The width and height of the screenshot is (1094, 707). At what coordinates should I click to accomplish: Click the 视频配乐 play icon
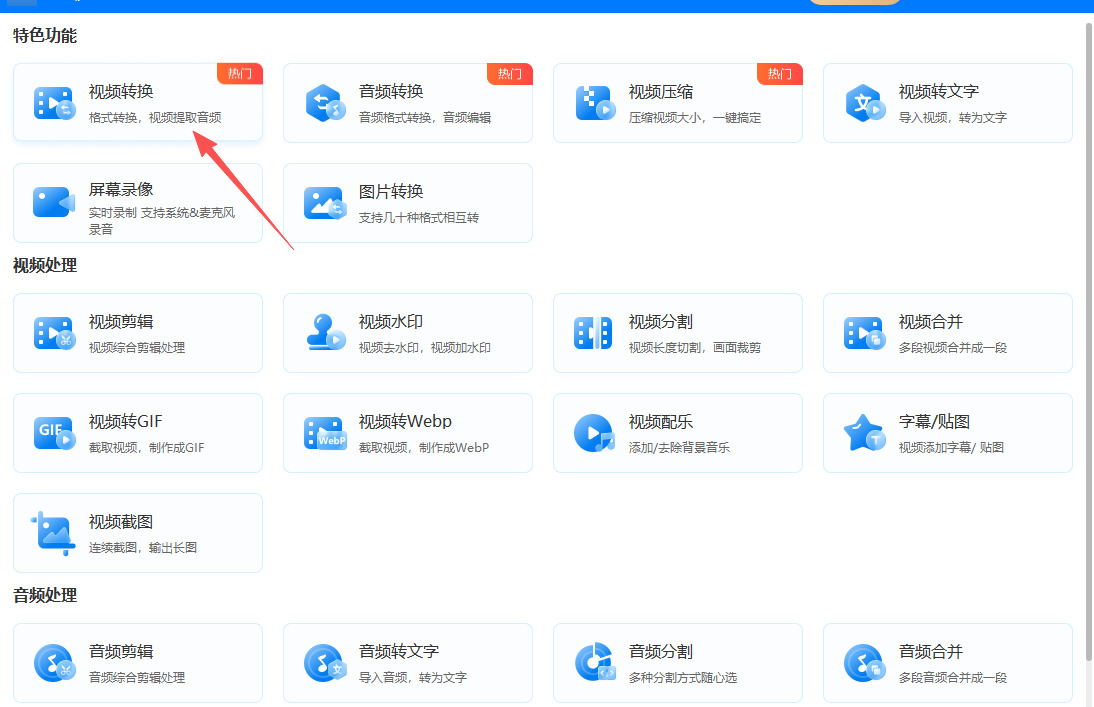coord(594,433)
